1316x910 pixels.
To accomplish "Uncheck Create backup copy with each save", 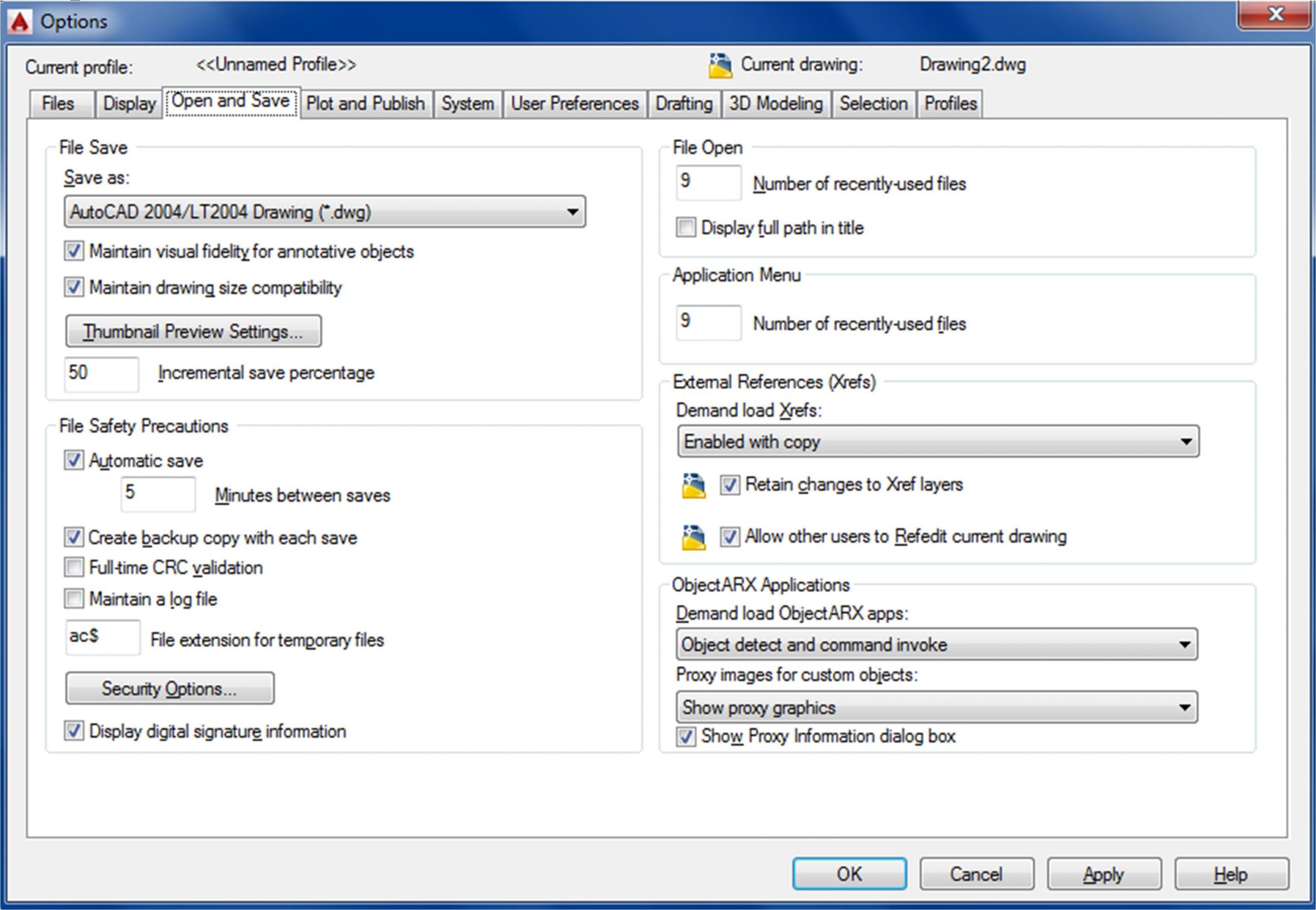I will 74,537.
